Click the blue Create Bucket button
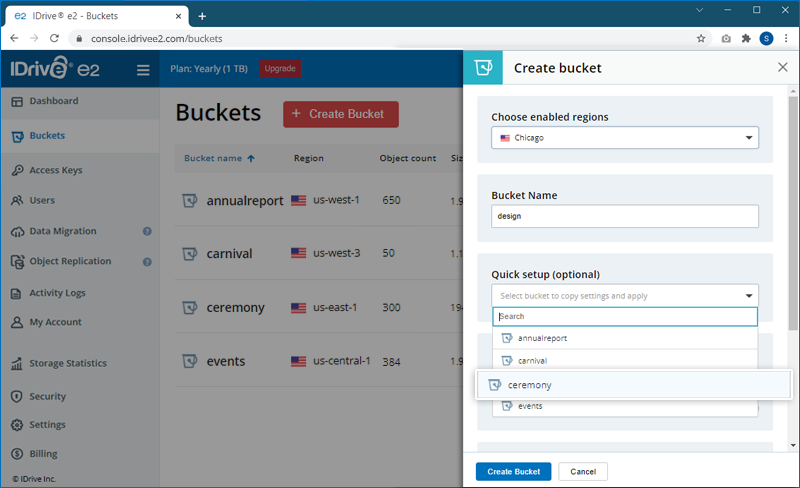Image resolution: width=800 pixels, height=488 pixels. pos(513,471)
